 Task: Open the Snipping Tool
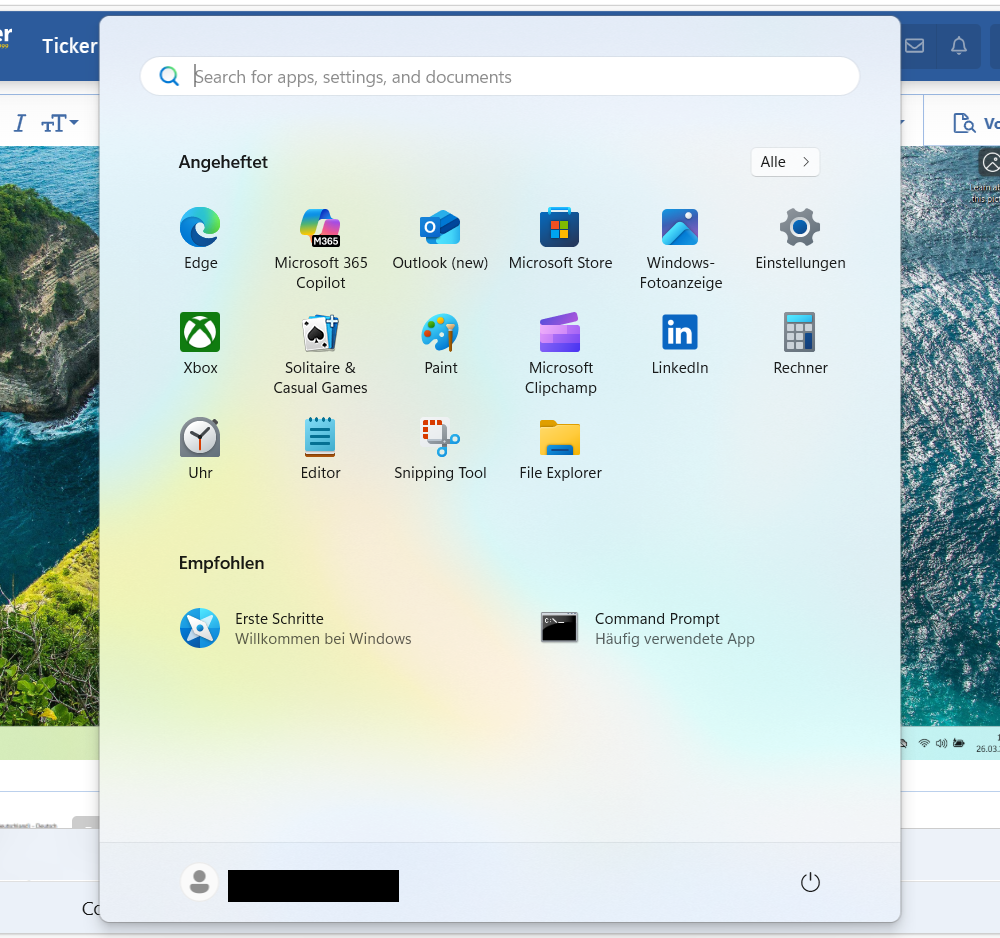(x=440, y=450)
